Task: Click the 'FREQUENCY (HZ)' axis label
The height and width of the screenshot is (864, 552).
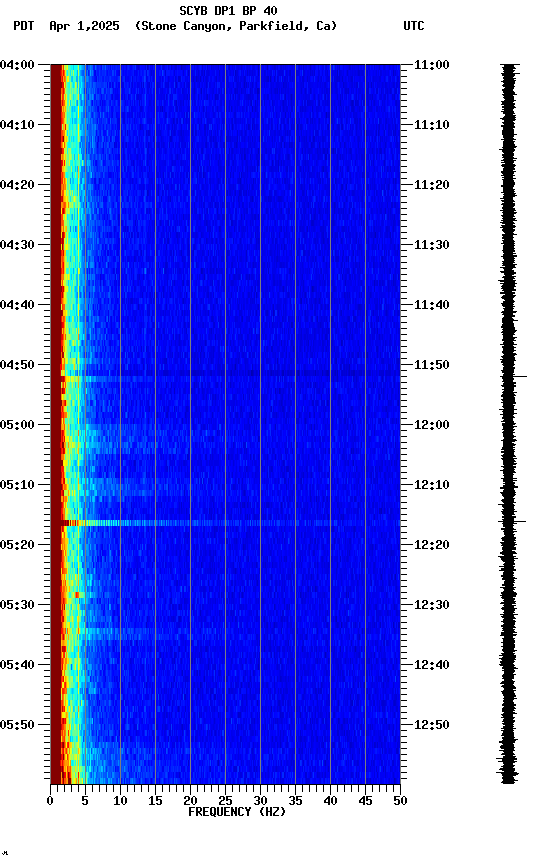Action: point(237,812)
